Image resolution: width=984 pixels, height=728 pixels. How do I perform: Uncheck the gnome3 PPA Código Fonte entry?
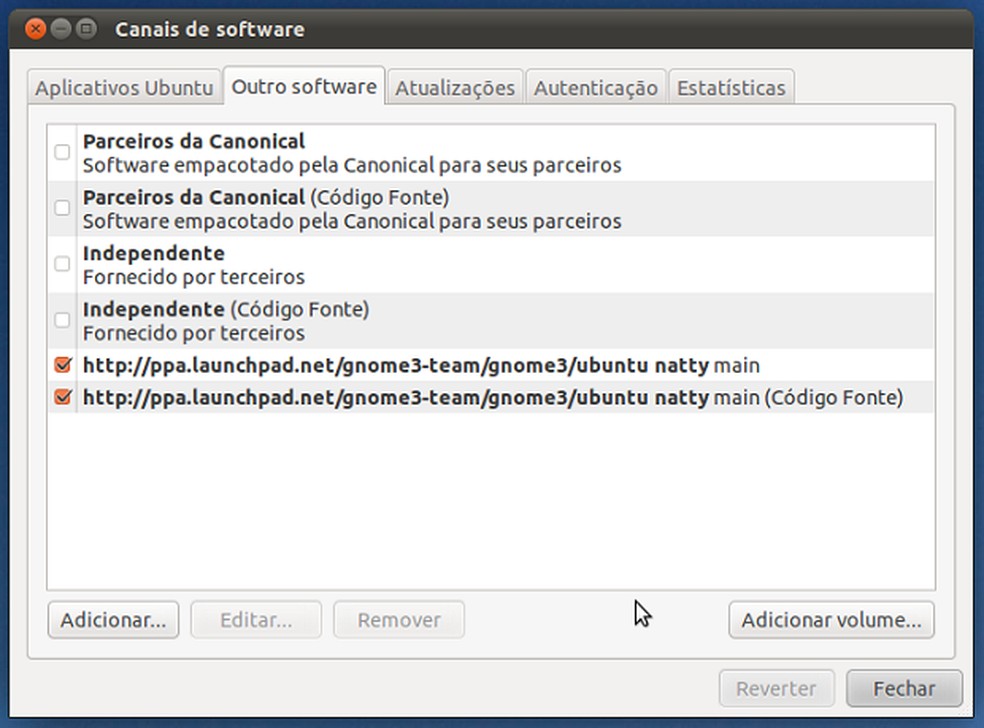point(62,397)
